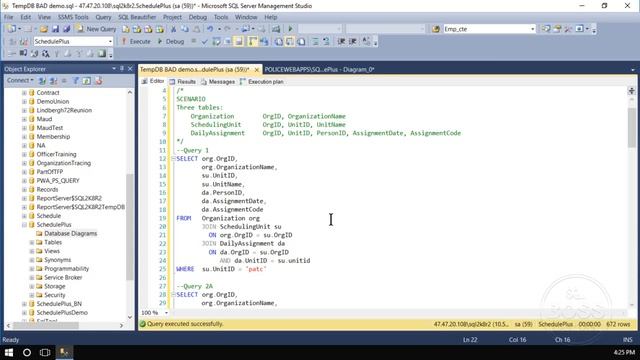Select the Editor tab

pos(153,81)
